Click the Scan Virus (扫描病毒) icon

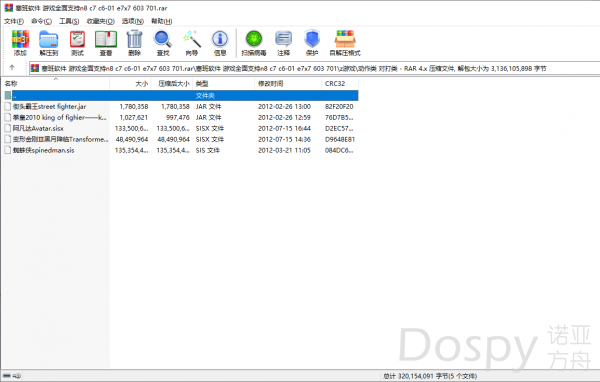click(x=254, y=43)
